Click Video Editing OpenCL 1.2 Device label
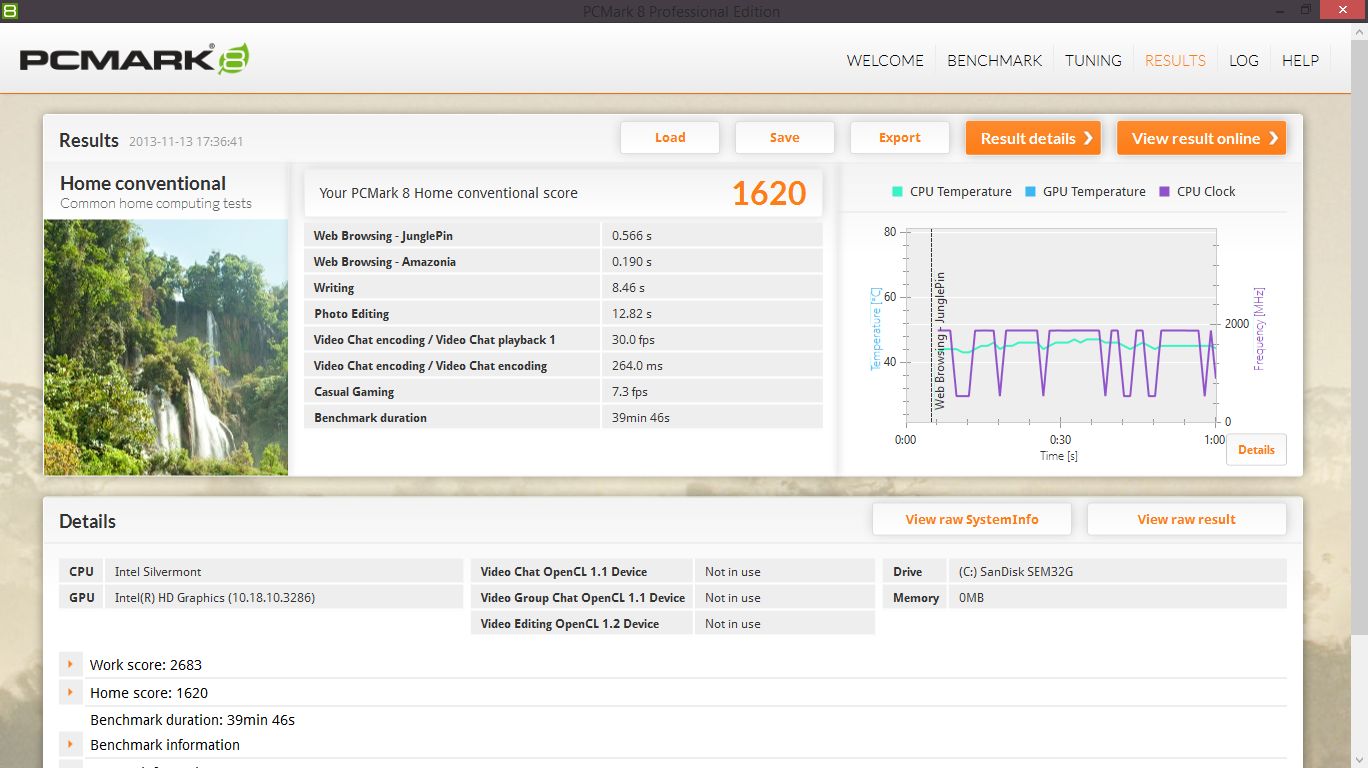1368x768 pixels. [x=570, y=624]
